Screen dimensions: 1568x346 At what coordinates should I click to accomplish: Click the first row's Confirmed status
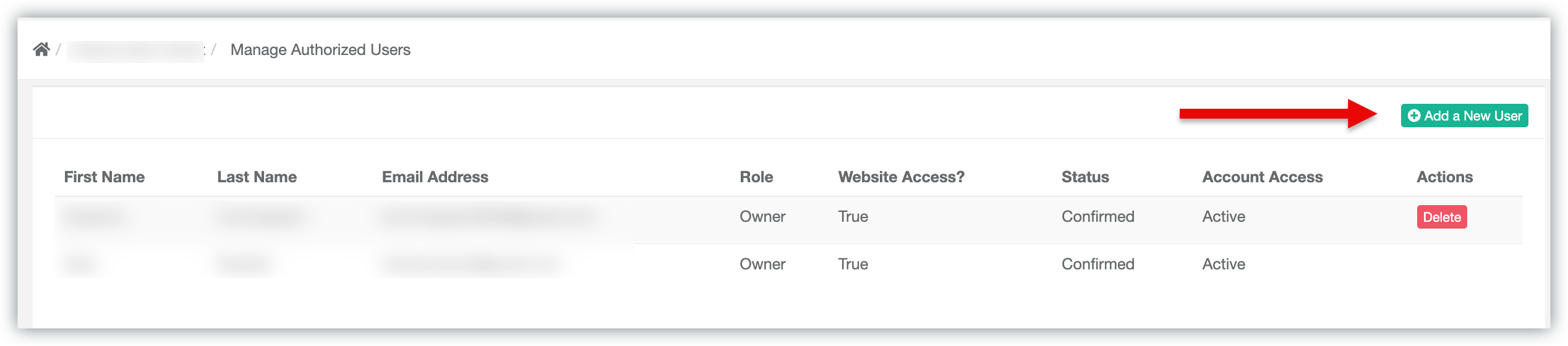pos(1097,216)
